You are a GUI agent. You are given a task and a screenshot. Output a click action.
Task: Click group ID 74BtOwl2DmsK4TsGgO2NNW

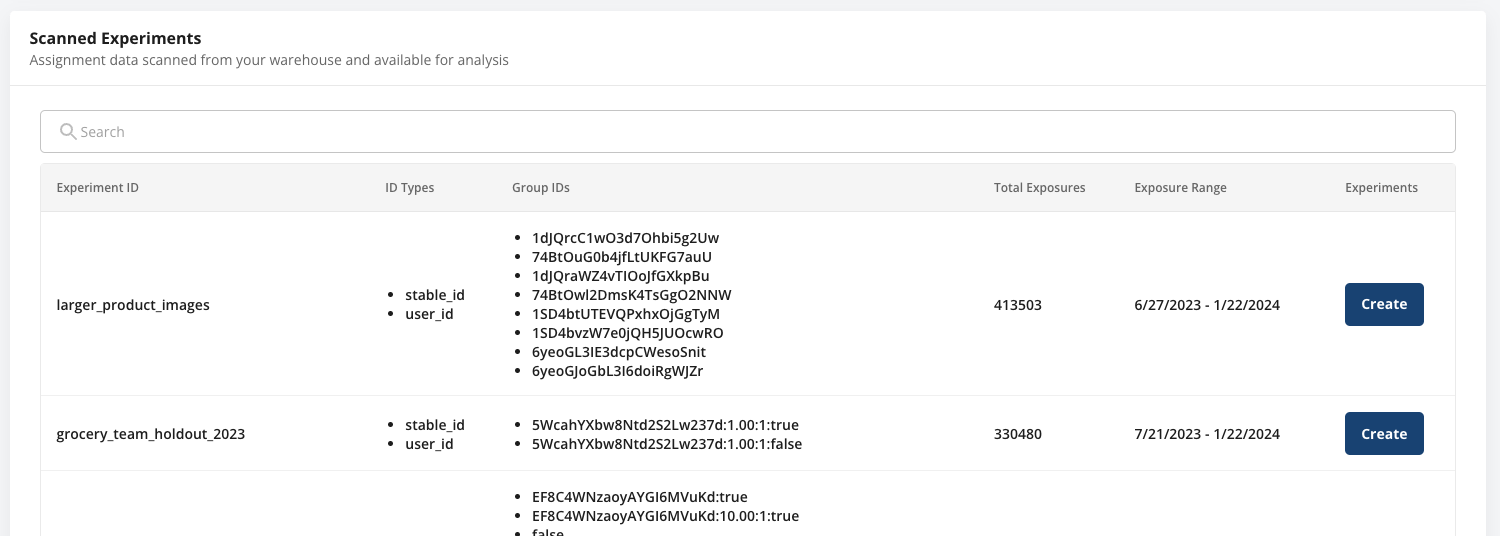click(632, 295)
